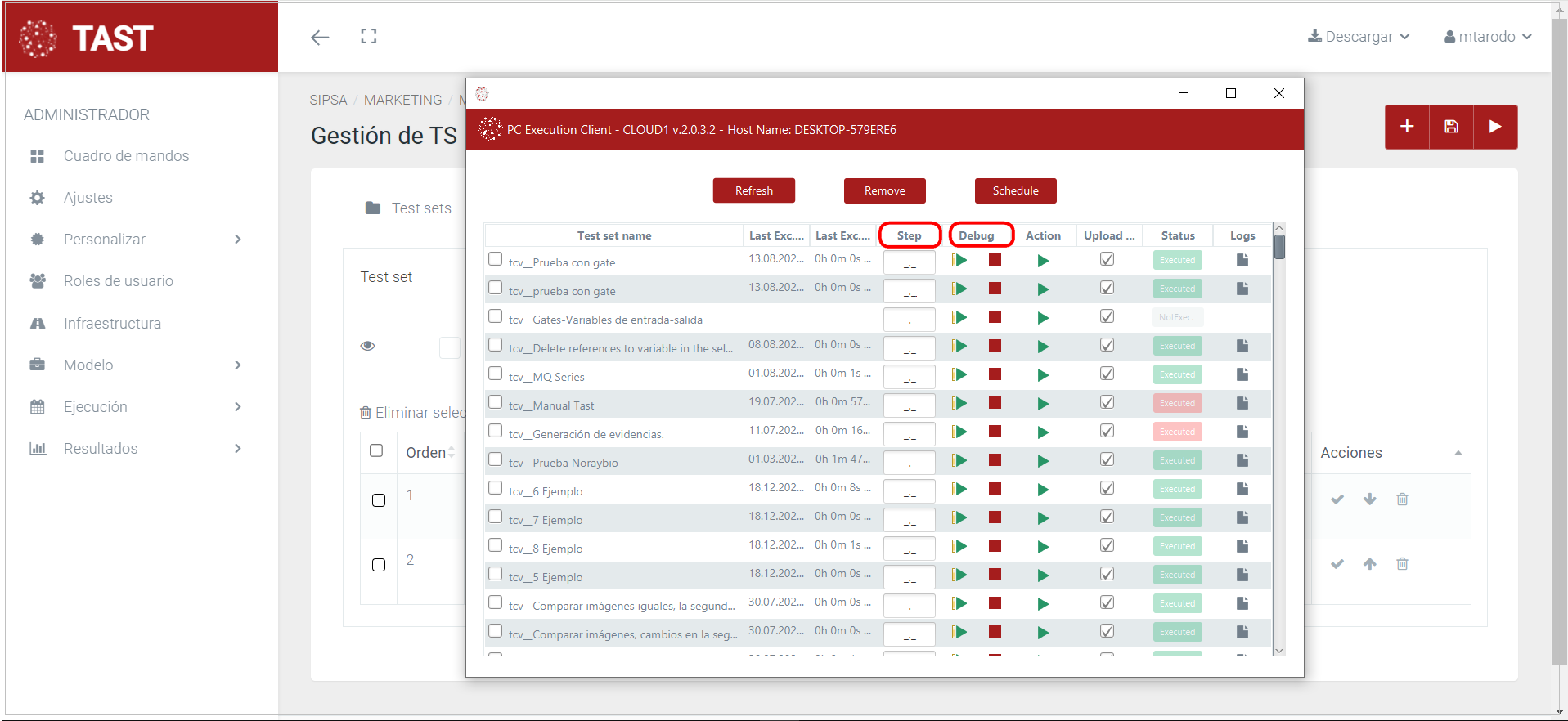1568x721 pixels.
Task: Open Cuadro de mandos in sidebar
Action: click(x=126, y=156)
